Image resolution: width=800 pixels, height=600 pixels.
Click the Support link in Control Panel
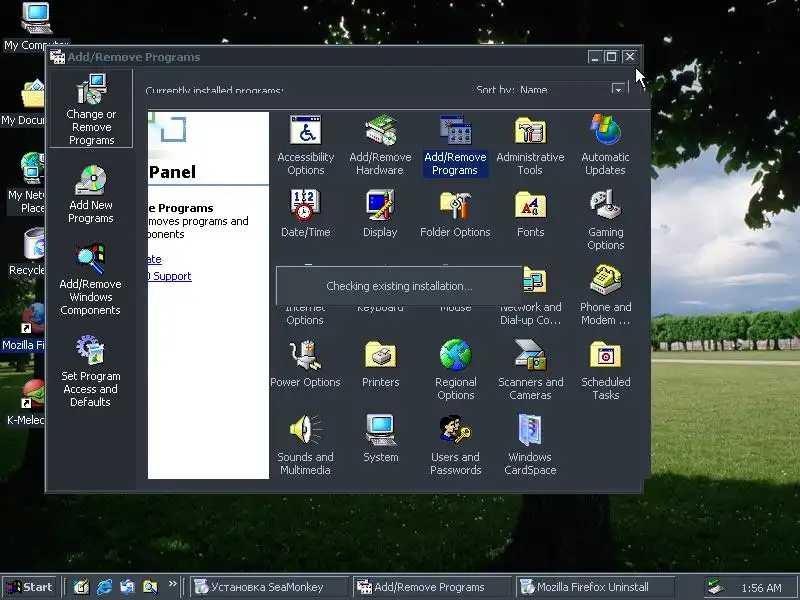click(170, 276)
